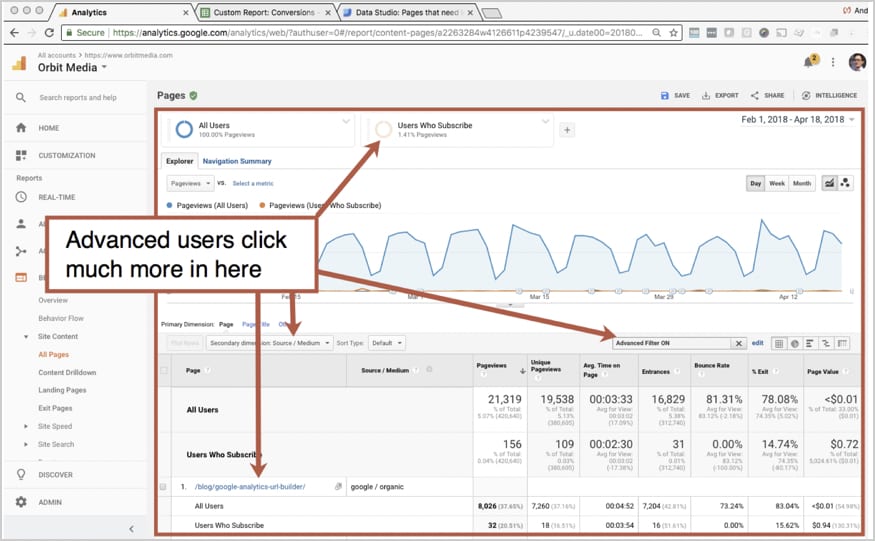The image size is (875, 541).
Task: Click the Advanced Filter ON input field
Action: pos(672,343)
